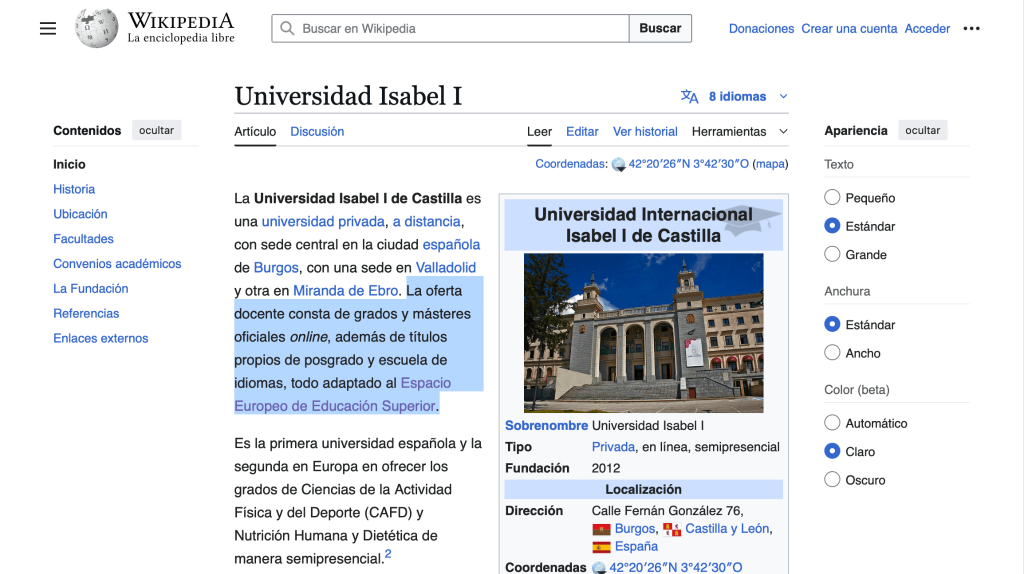
Task: Click the Buscar button
Action: coord(660,28)
